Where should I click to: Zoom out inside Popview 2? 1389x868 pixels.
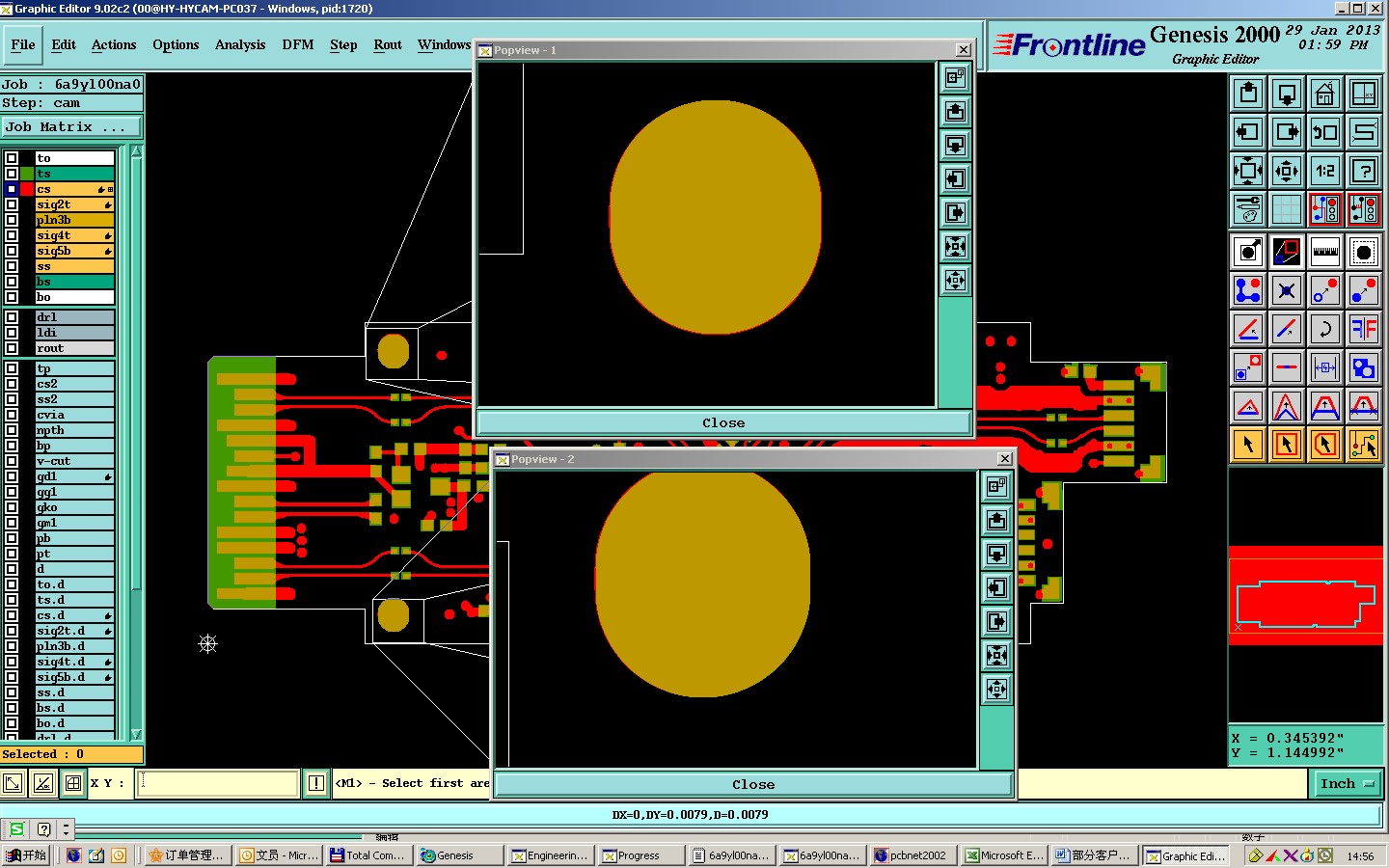[996, 690]
